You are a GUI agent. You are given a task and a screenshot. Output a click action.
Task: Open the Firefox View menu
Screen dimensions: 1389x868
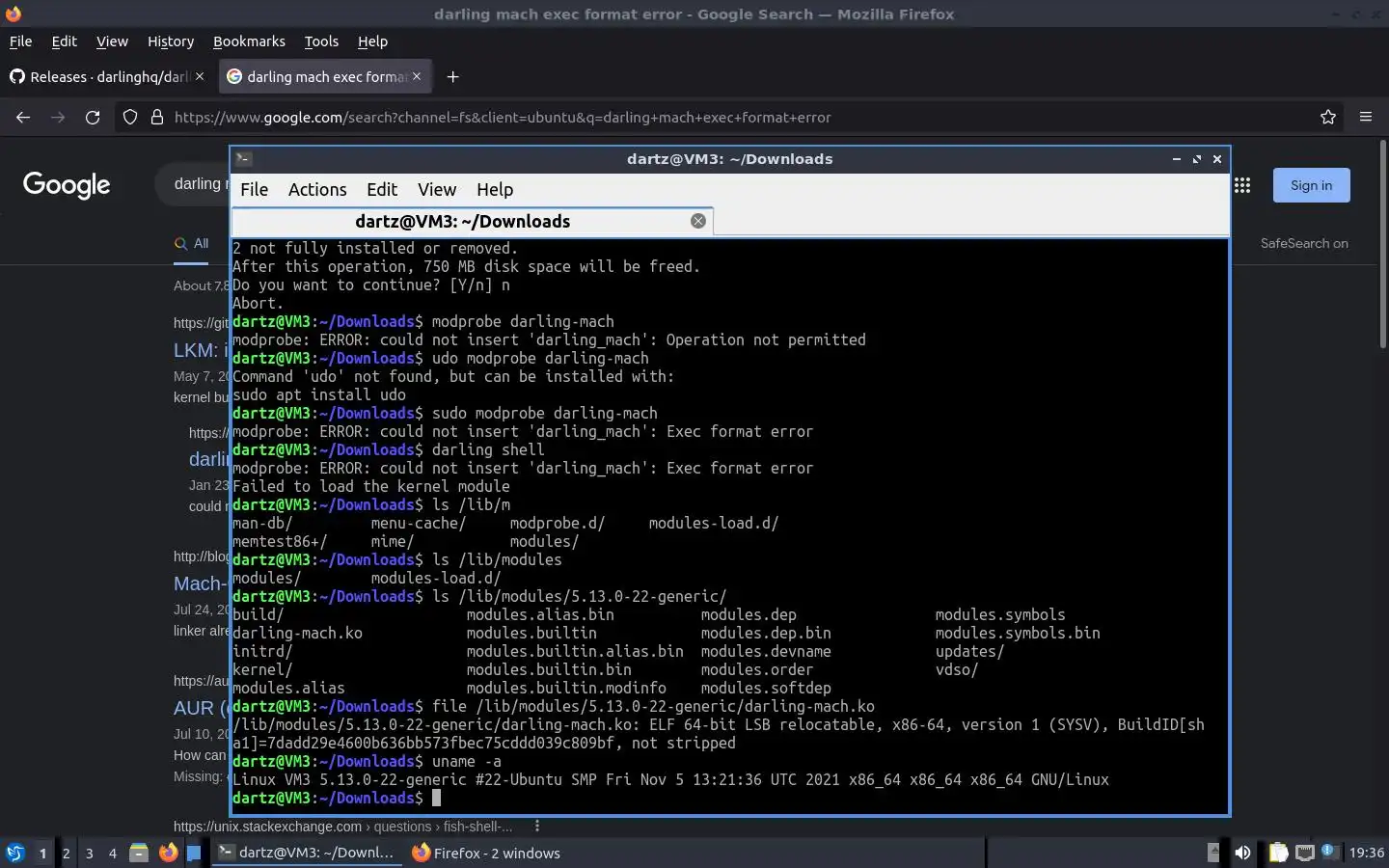[112, 41]
